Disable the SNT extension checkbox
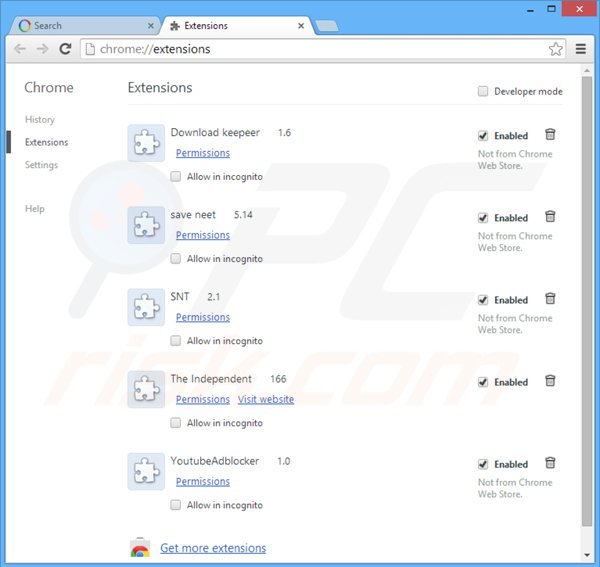 [x=483, y=300]
